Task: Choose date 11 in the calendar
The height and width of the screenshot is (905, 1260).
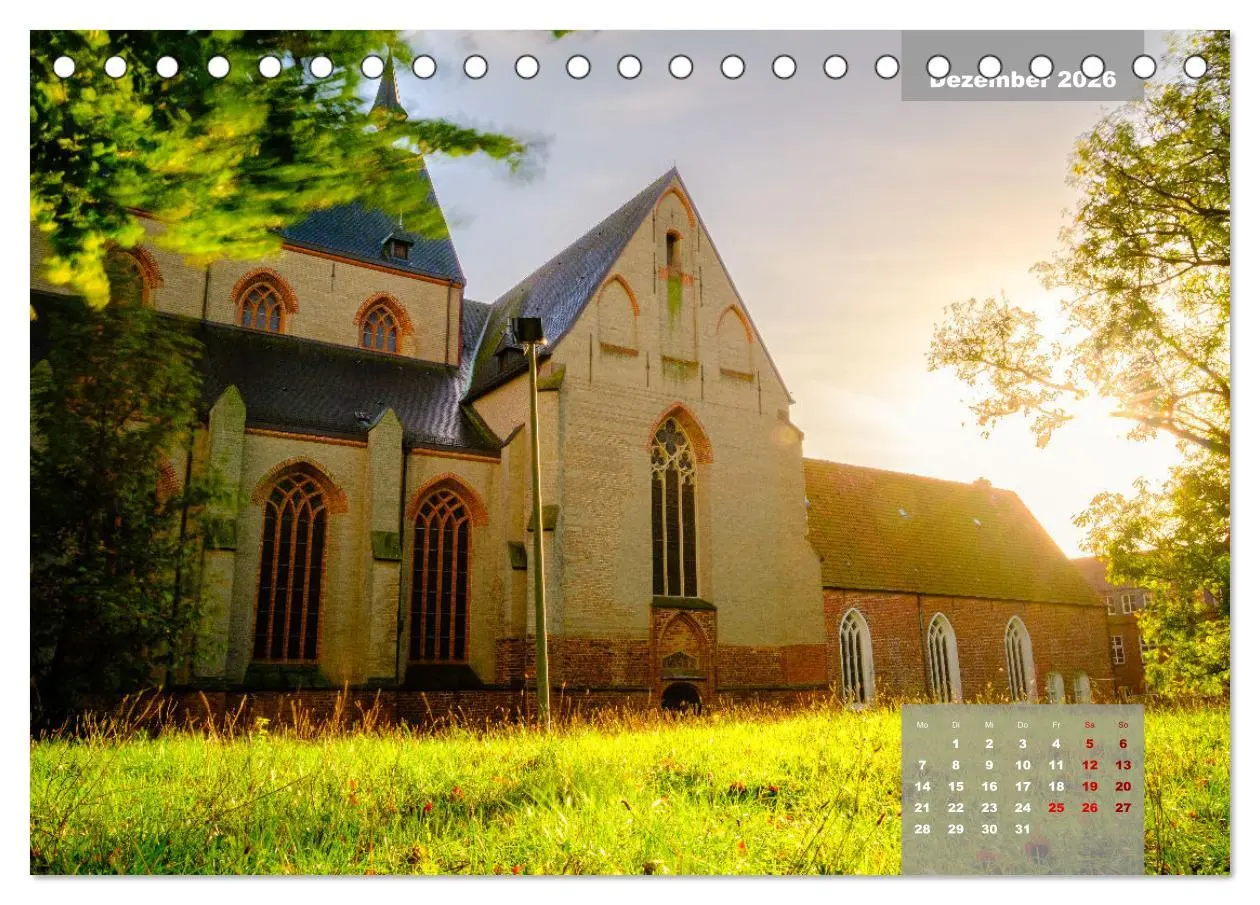Action: click(x=1056, y=765)
